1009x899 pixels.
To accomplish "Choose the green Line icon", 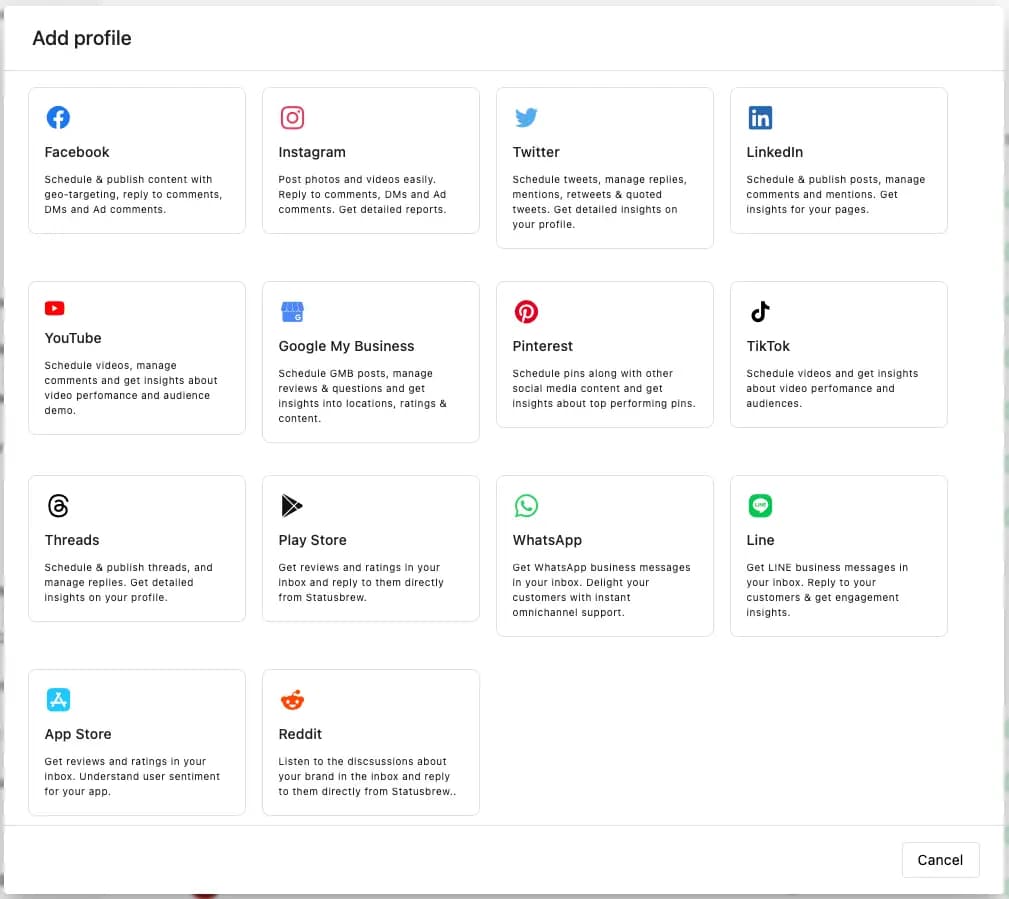I will click(760, 506).
